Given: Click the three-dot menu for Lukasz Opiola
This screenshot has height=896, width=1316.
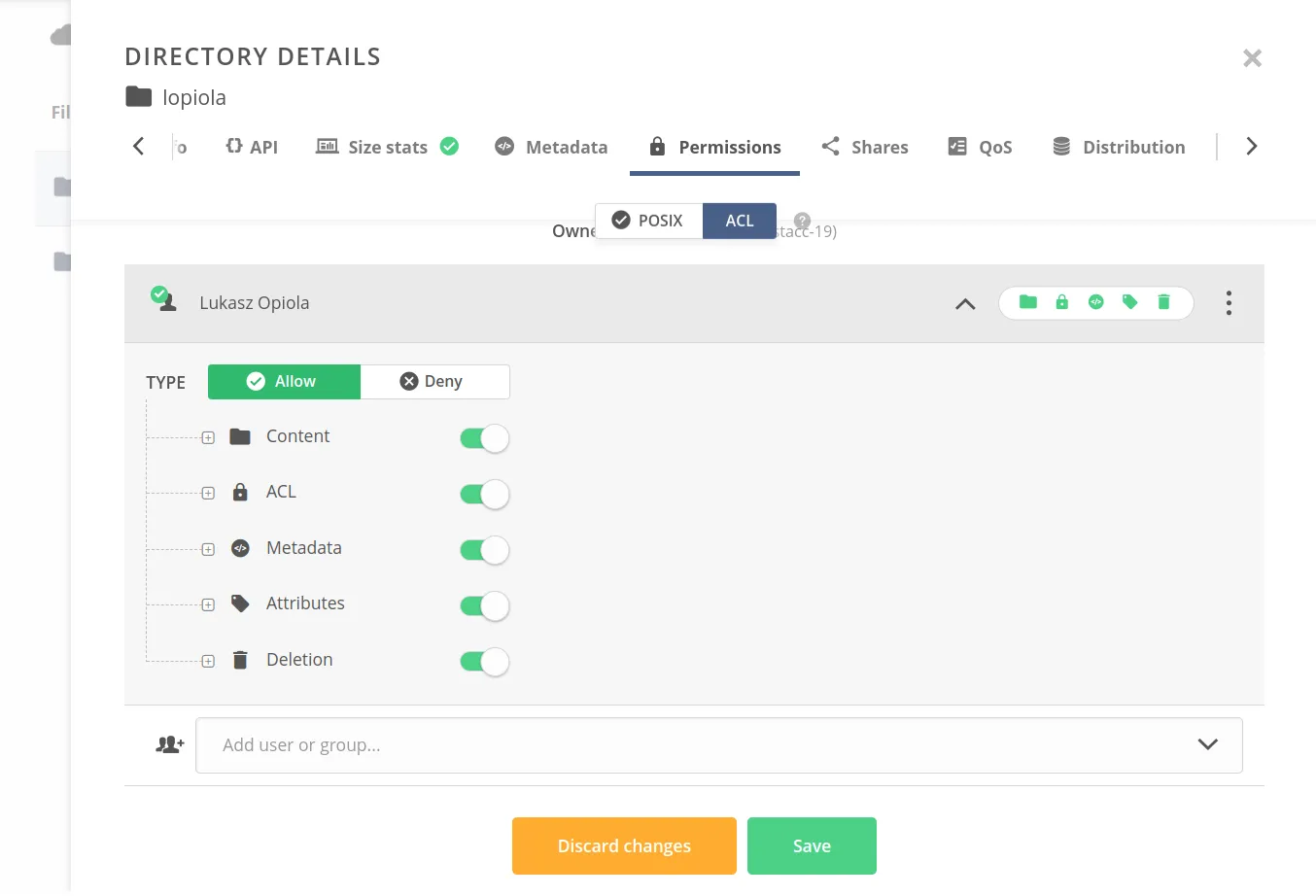Looking at the screenshot, I should tap(1229, 303).
